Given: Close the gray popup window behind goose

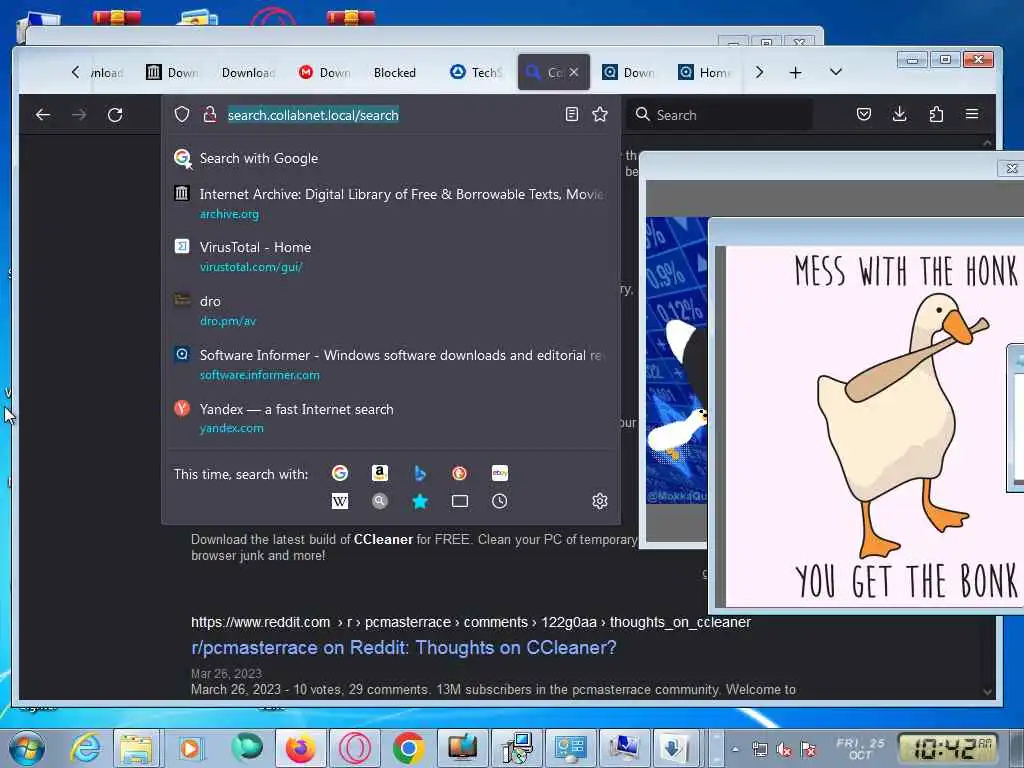Looking at the screenshot, I should pyautogui.click(x=1011, y=168).
